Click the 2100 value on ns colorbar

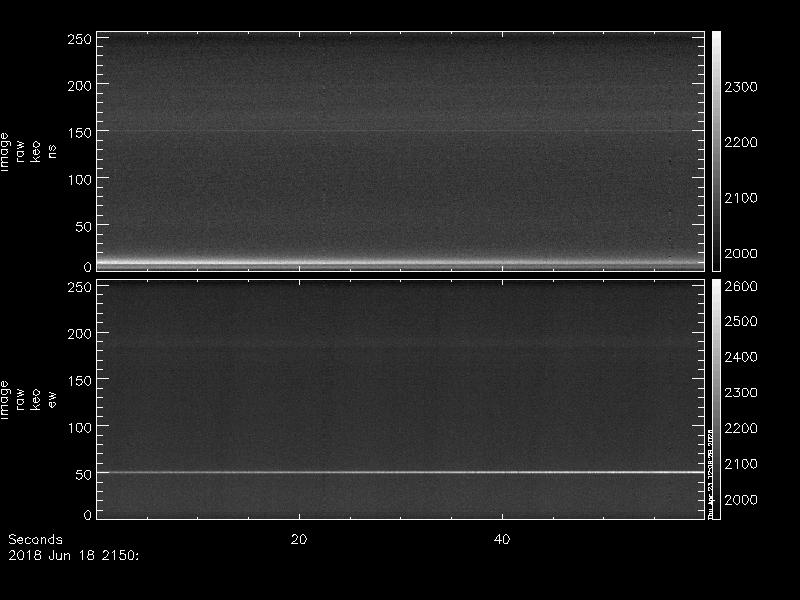click(x=741, y=198)
